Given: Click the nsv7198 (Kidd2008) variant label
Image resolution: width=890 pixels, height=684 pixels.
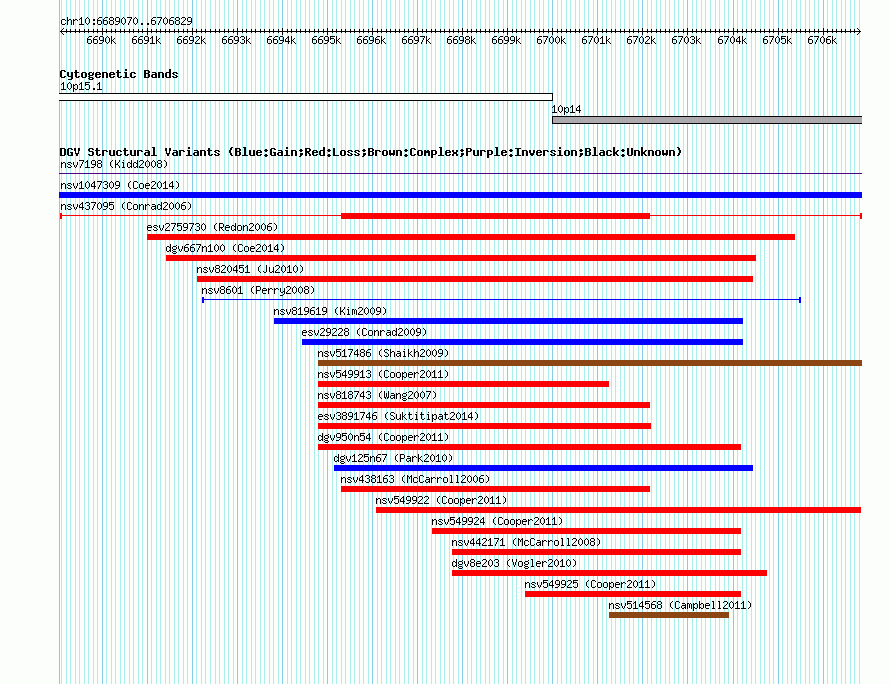Looking at the screenshot, I should [x=114, y=165].
